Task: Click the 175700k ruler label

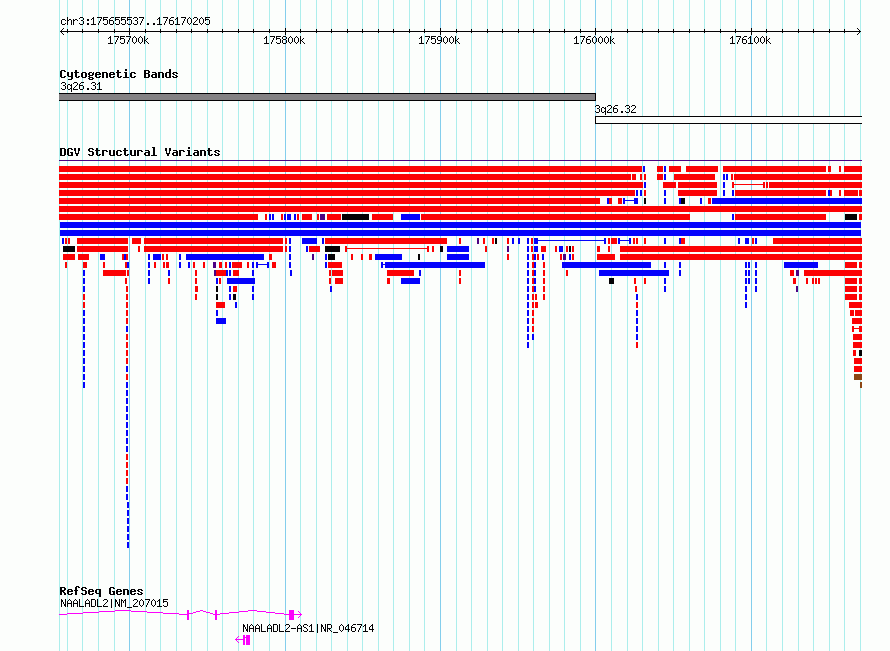Action: click(128, 40)
